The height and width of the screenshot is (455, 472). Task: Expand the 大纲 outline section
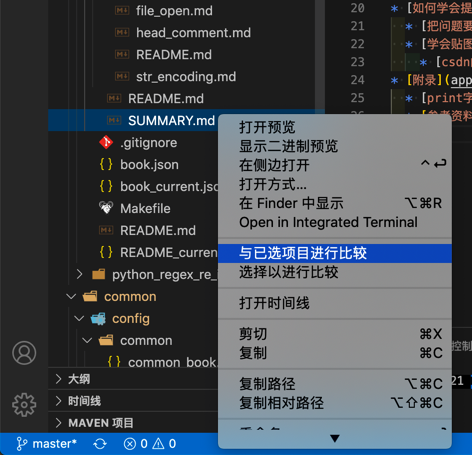(x=59, y=379)
